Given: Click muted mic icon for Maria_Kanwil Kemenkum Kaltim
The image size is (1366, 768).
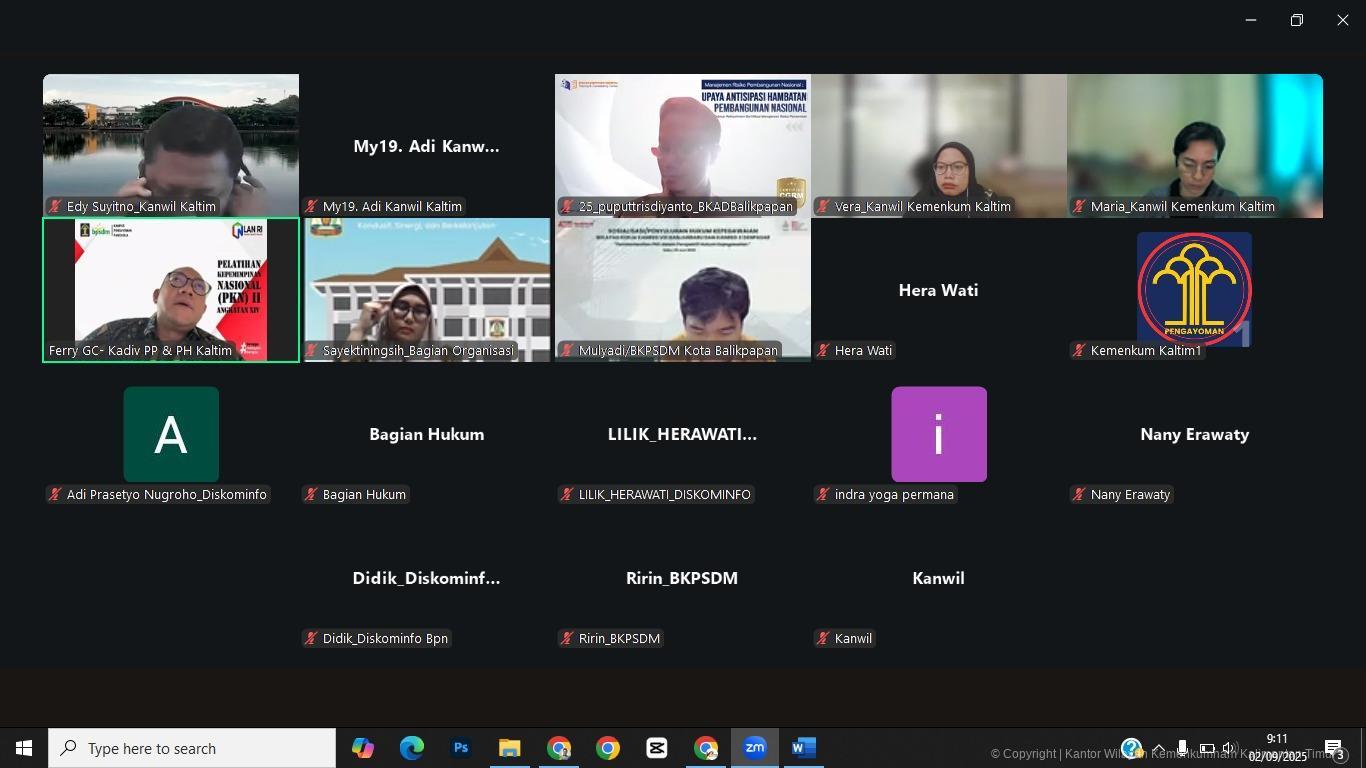Looking at the screenshot, I should coord(1079,207).
